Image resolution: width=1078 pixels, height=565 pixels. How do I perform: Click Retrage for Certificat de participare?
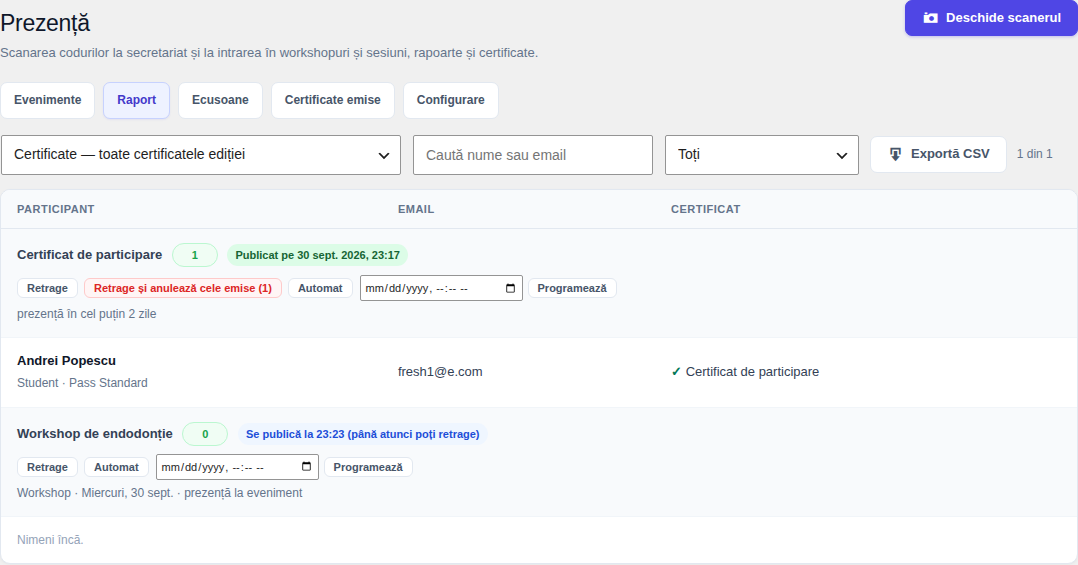(x=47, y=288)
